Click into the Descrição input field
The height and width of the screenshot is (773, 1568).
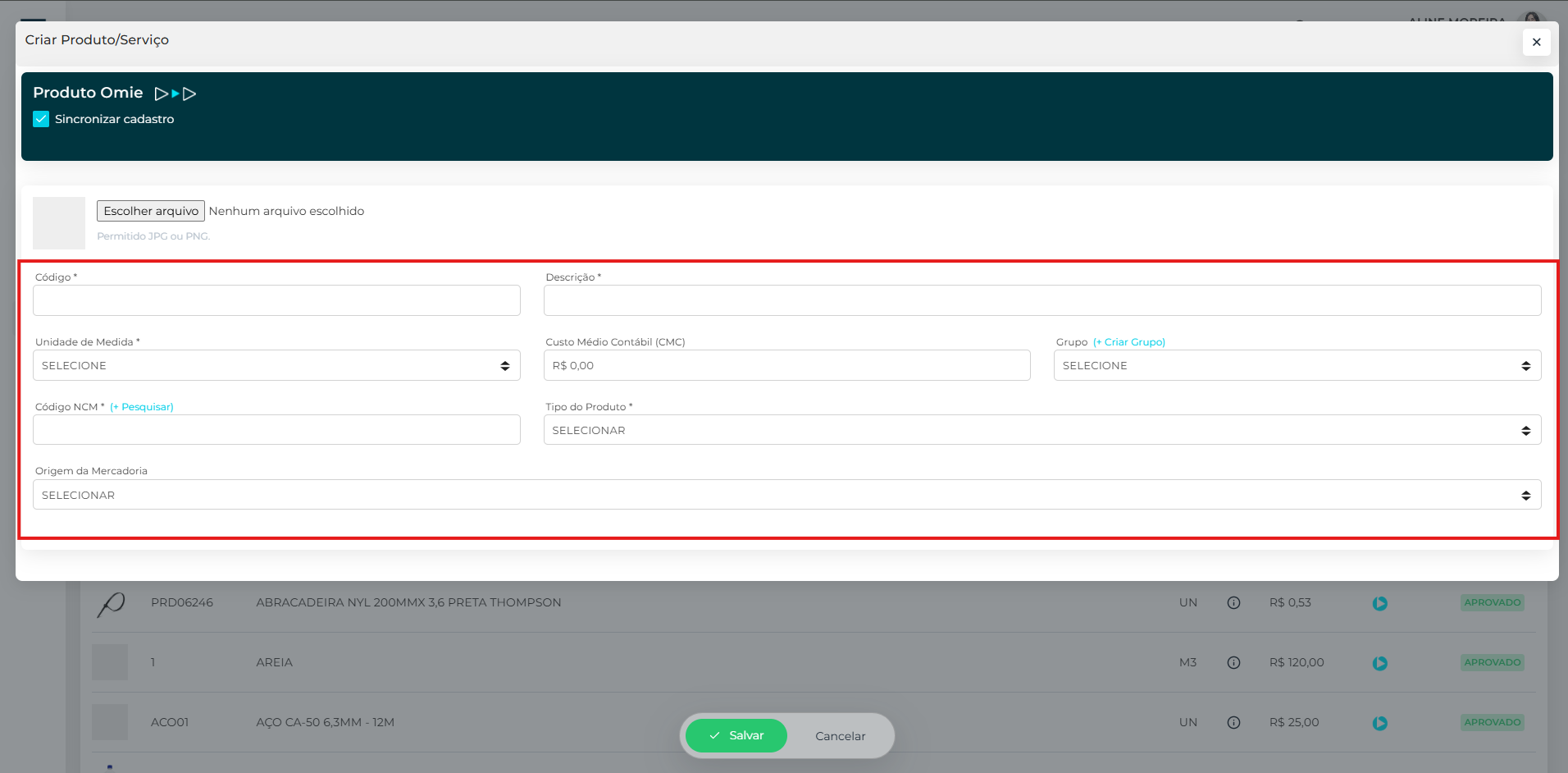pyautogui.click(x=1042, y=301)
